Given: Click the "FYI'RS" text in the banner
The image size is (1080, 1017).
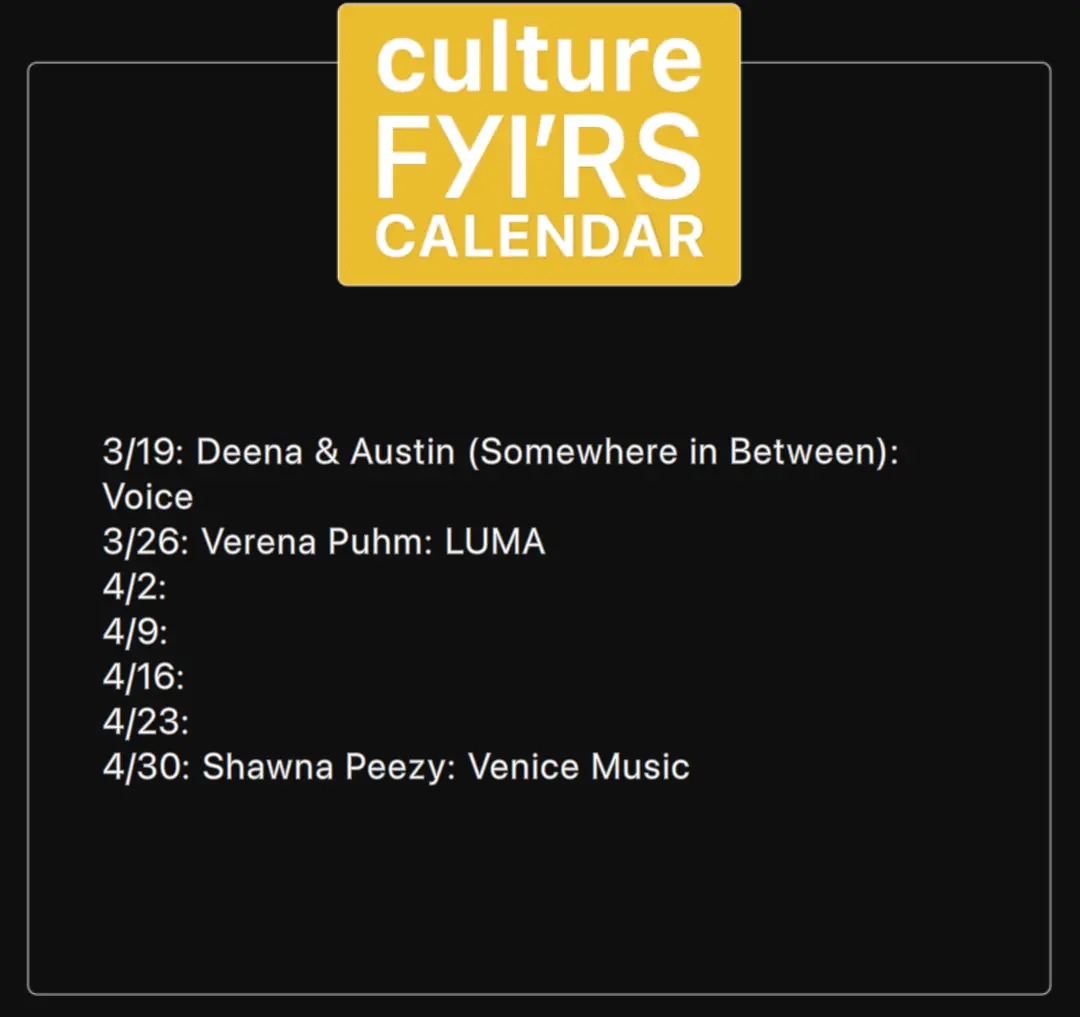Looking at the screenshot, I should (539, 155).
